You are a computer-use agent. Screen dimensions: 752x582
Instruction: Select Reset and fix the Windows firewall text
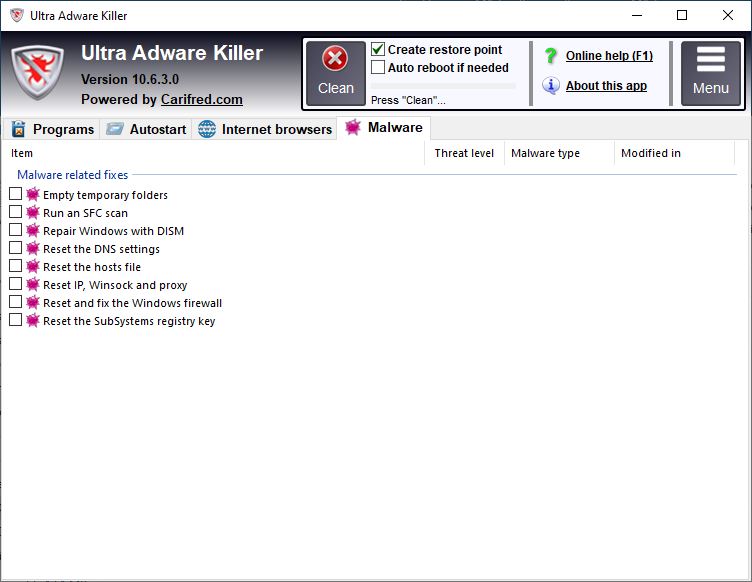132,303
